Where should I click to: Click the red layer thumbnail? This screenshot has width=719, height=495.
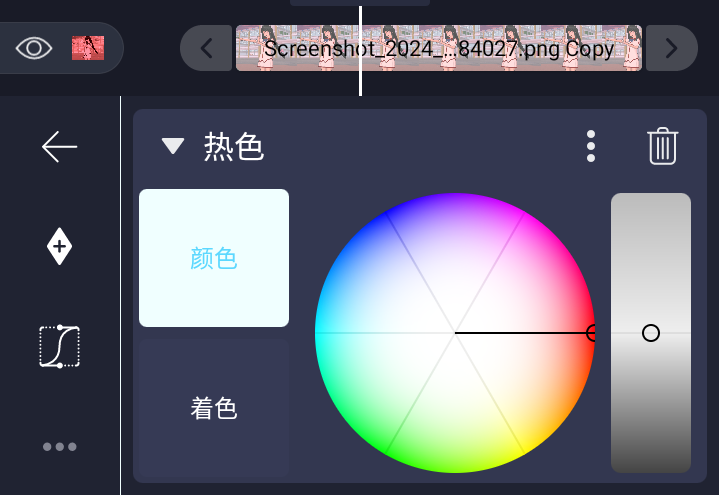88,47
